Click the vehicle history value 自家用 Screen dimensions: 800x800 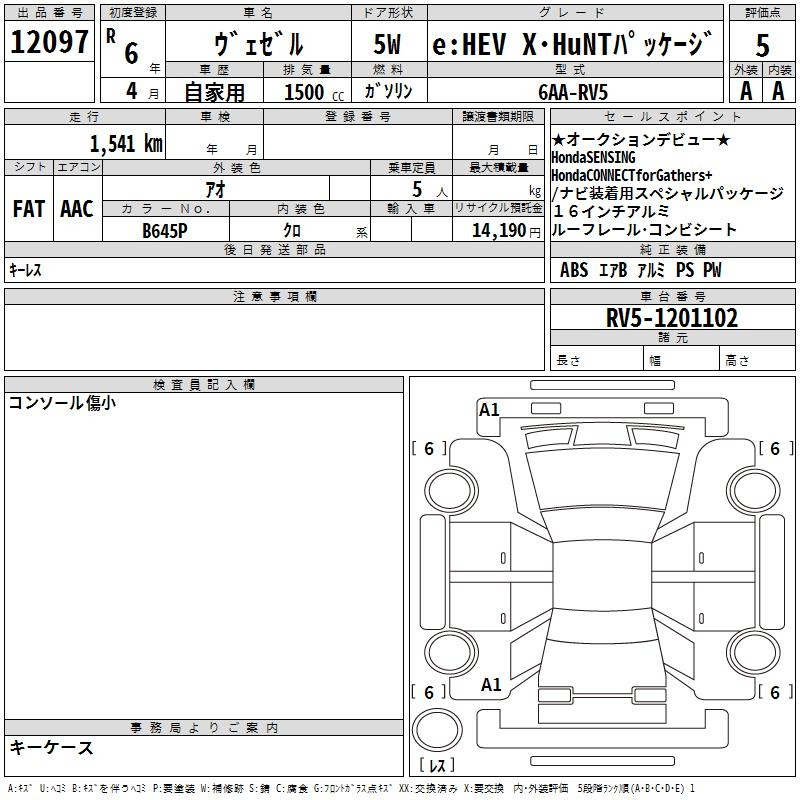214,92
